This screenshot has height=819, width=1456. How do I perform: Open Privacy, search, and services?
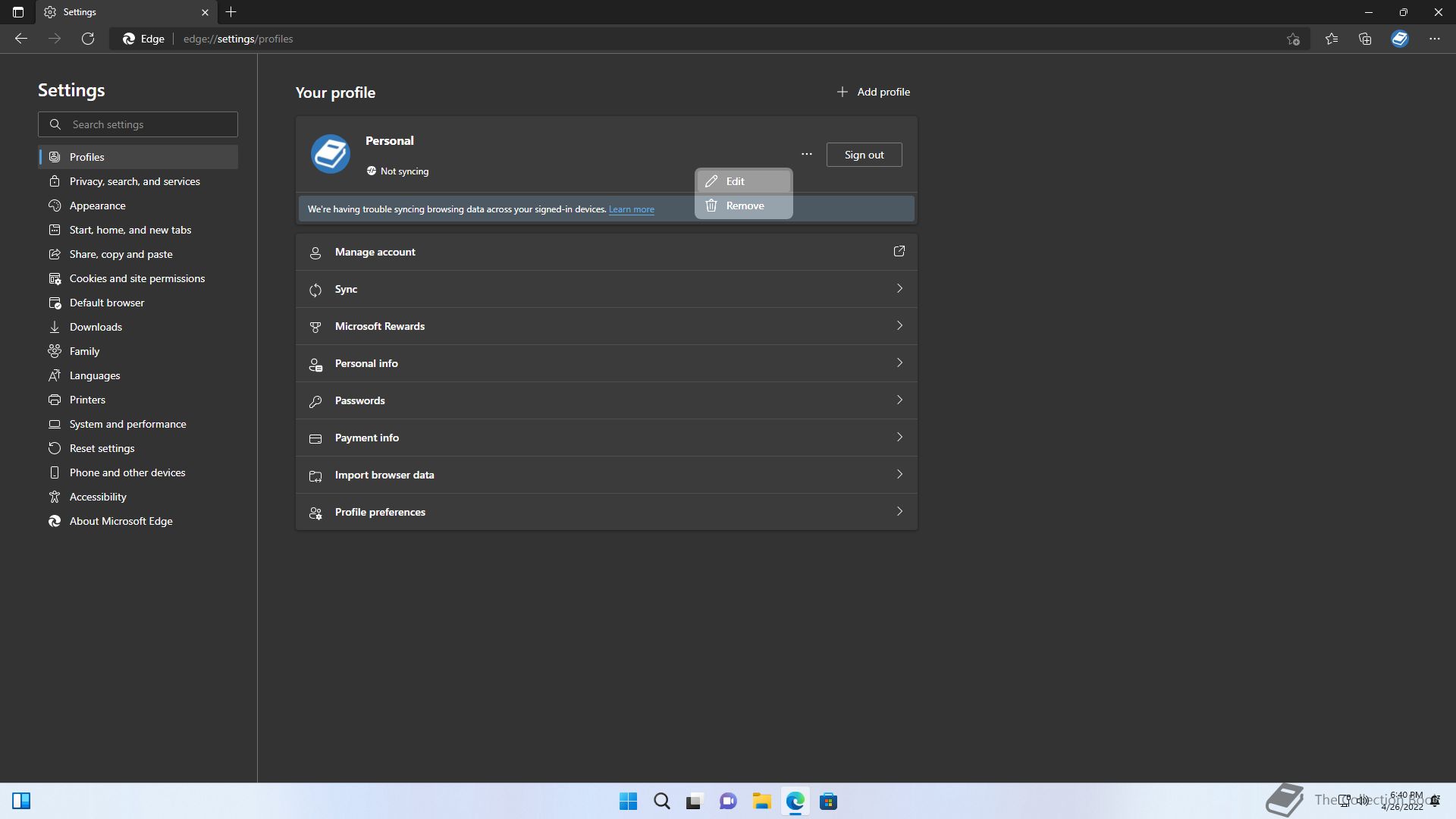[138, 181]
